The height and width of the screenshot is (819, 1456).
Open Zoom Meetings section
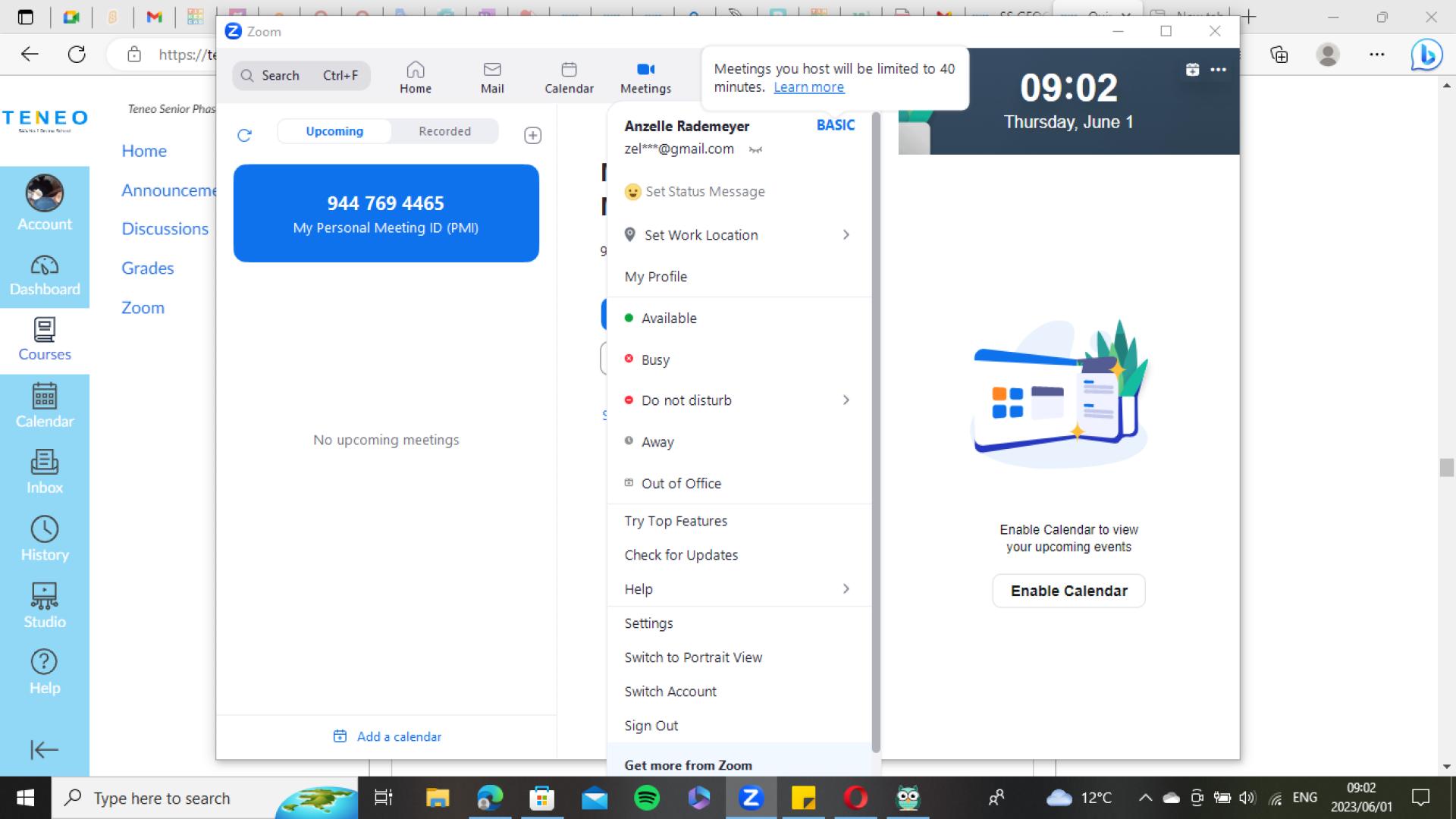645,76
